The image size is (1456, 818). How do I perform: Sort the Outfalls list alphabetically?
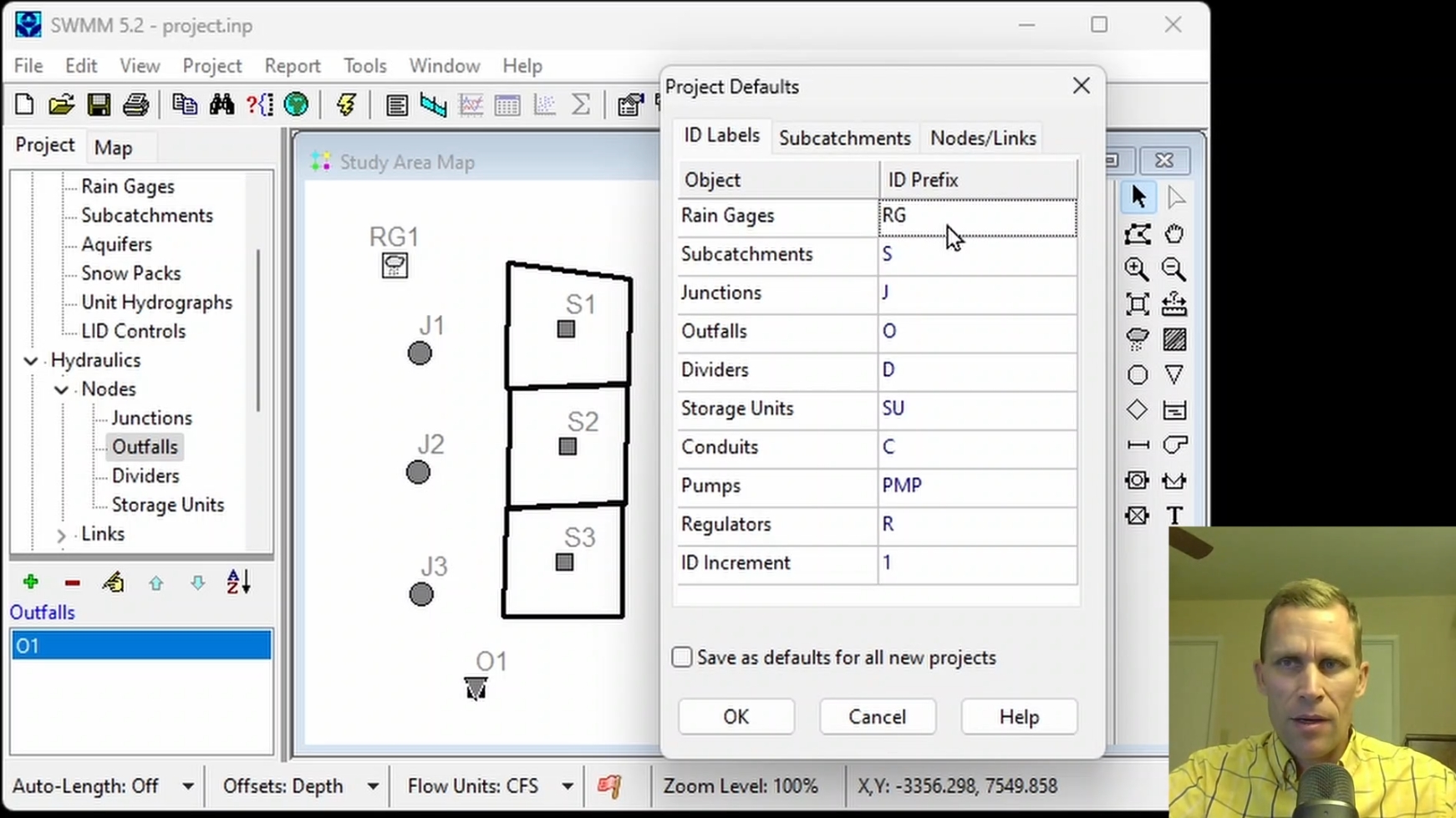(x=238, y=582)
